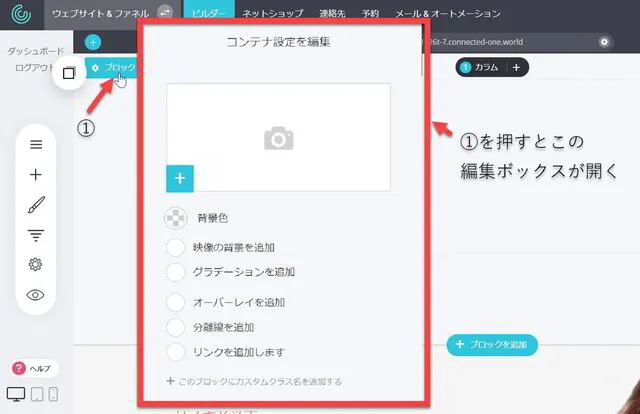
Task: Click the eye preview icon
Action: (36, 294)
